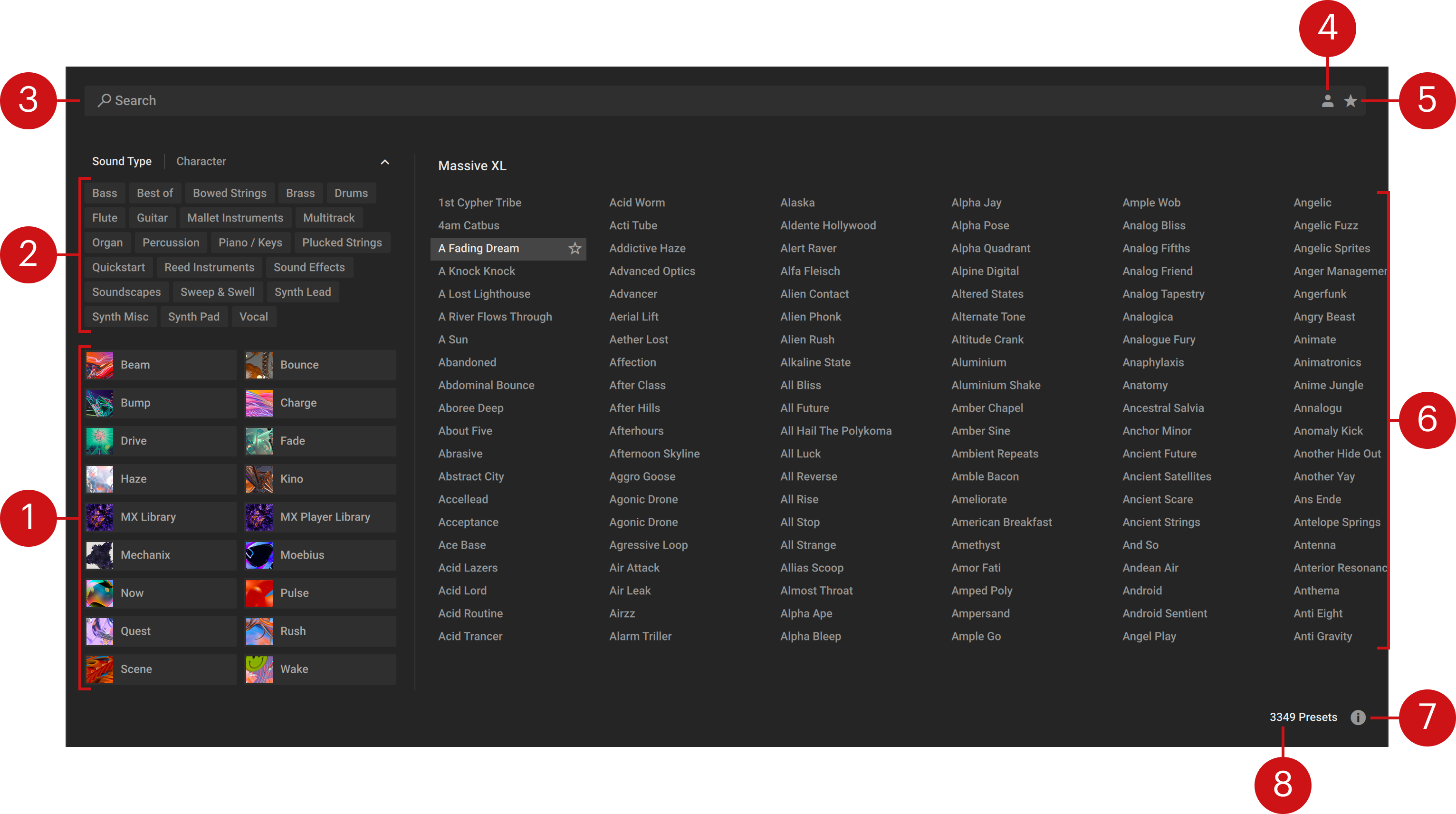Open the info icon next to preset count

pyautogui.click(x=1358, y=717)
